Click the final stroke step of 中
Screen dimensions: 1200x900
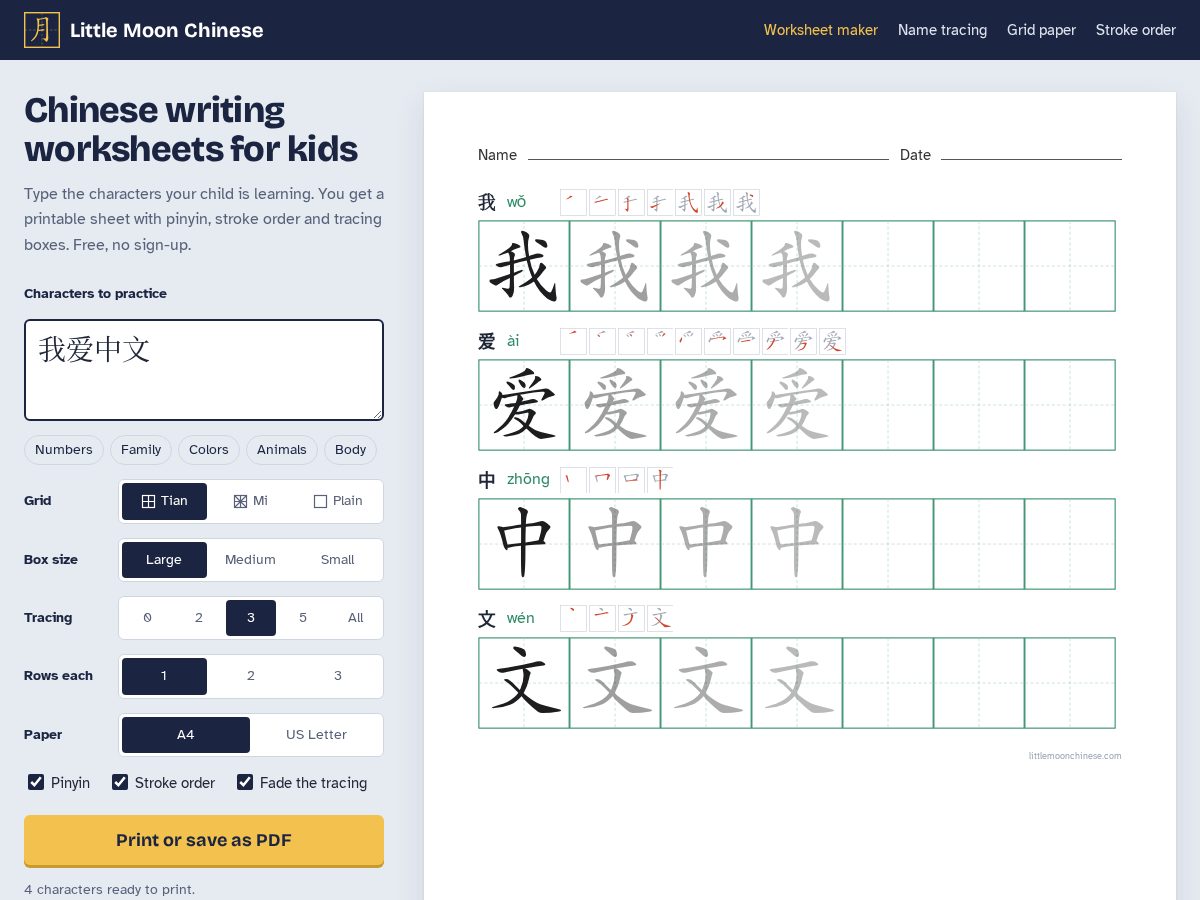(x=660, y=481)
